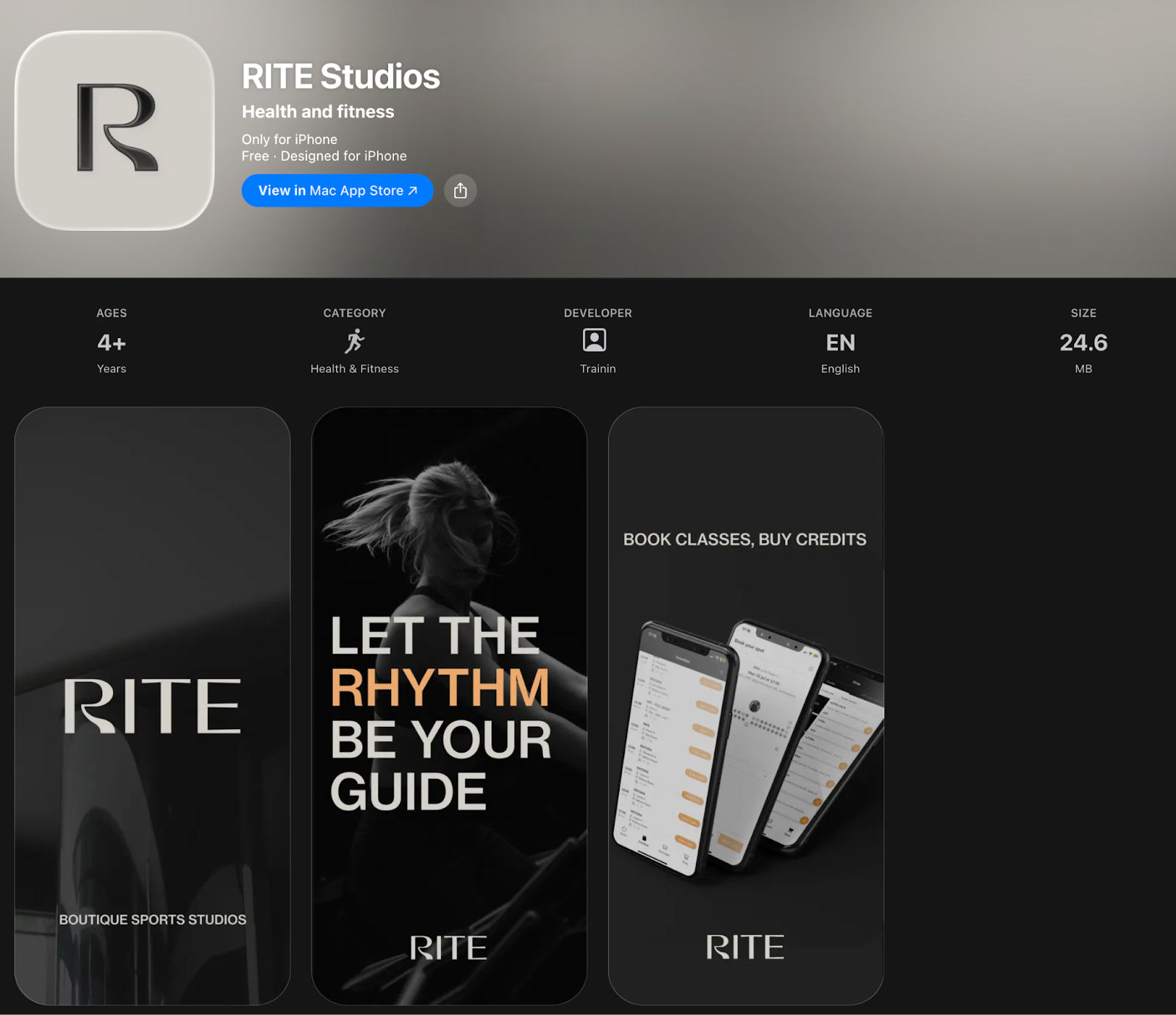Open View in Mac App Store
The width and height of the screenshot is (1176, 1015).
337,191
